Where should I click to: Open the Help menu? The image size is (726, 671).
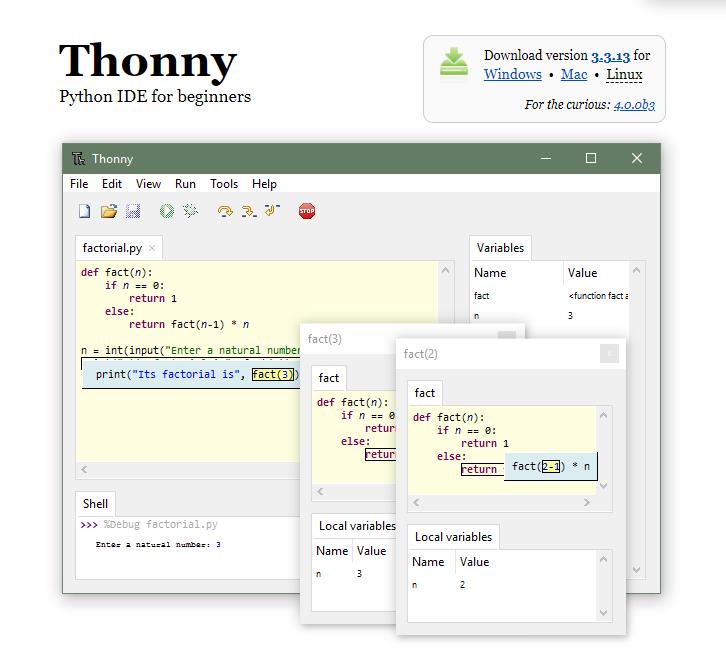click(264, 184)
